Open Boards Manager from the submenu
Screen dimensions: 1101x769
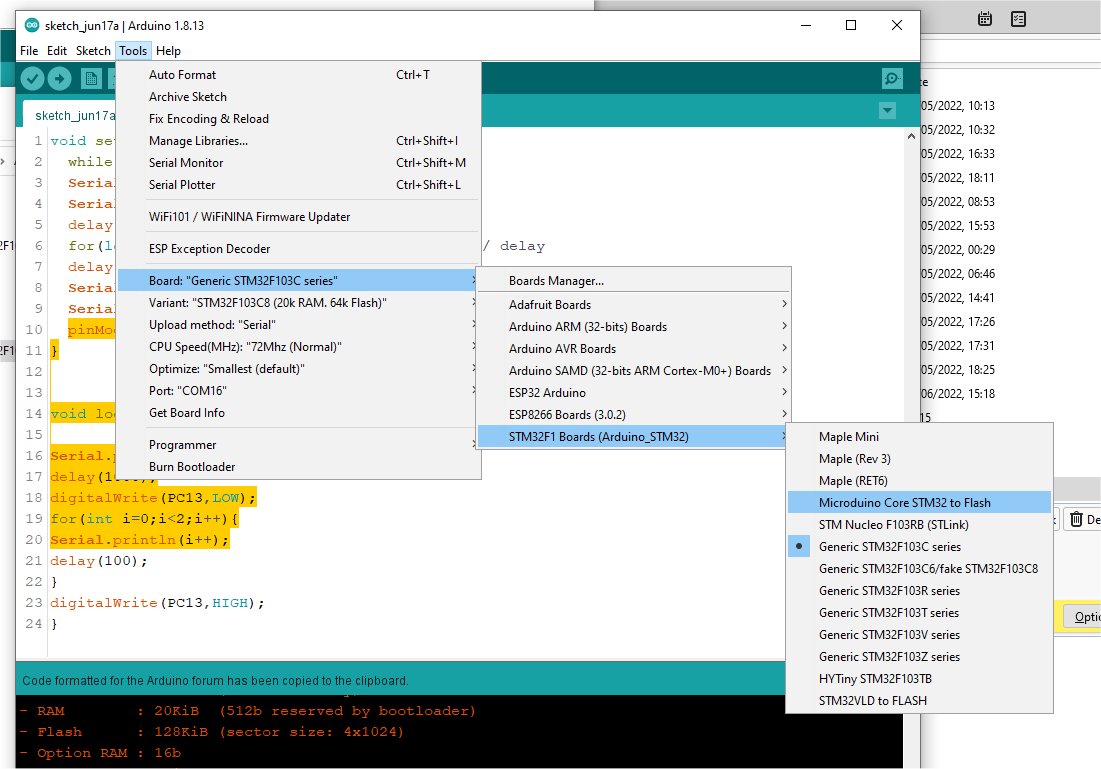633,281
